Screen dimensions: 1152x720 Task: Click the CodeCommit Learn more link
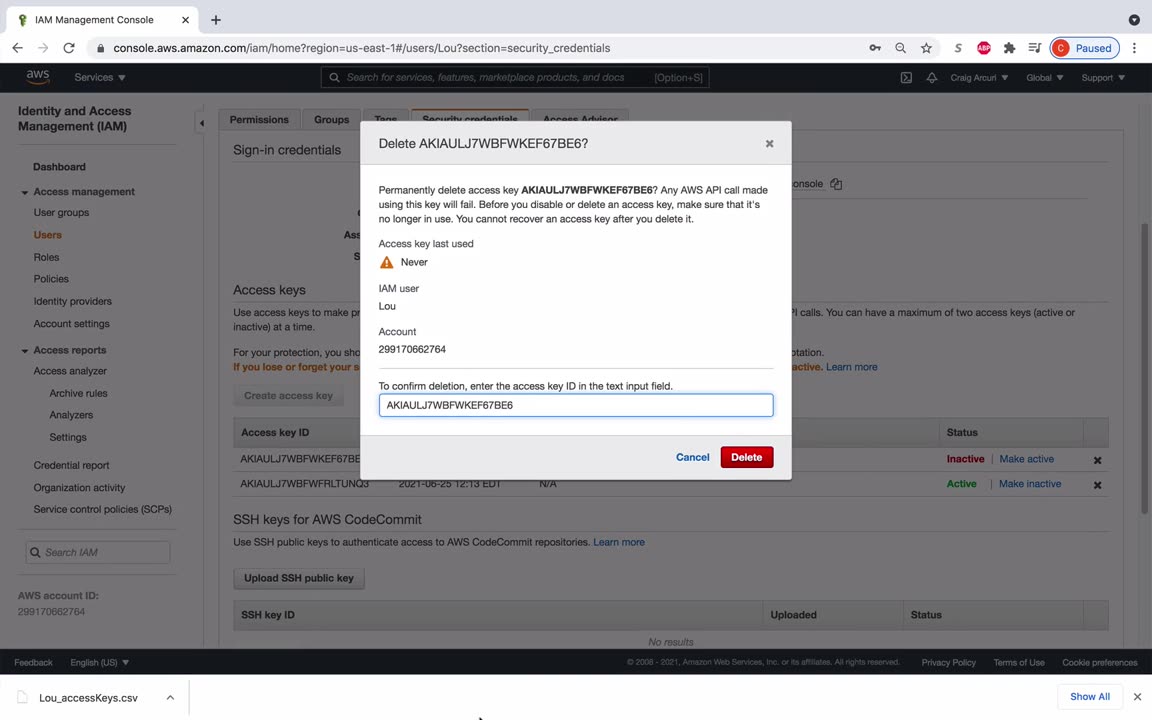coord(619,542)
